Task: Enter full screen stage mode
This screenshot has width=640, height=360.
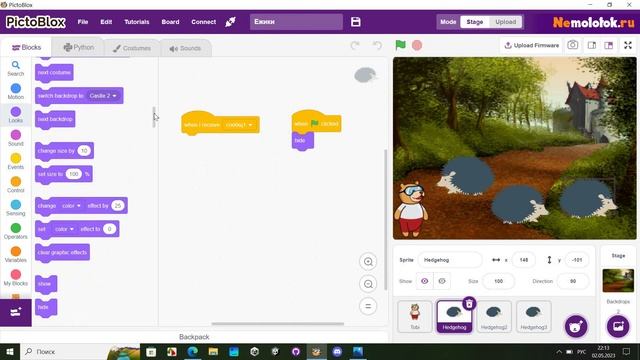Action: pos(628,45)
